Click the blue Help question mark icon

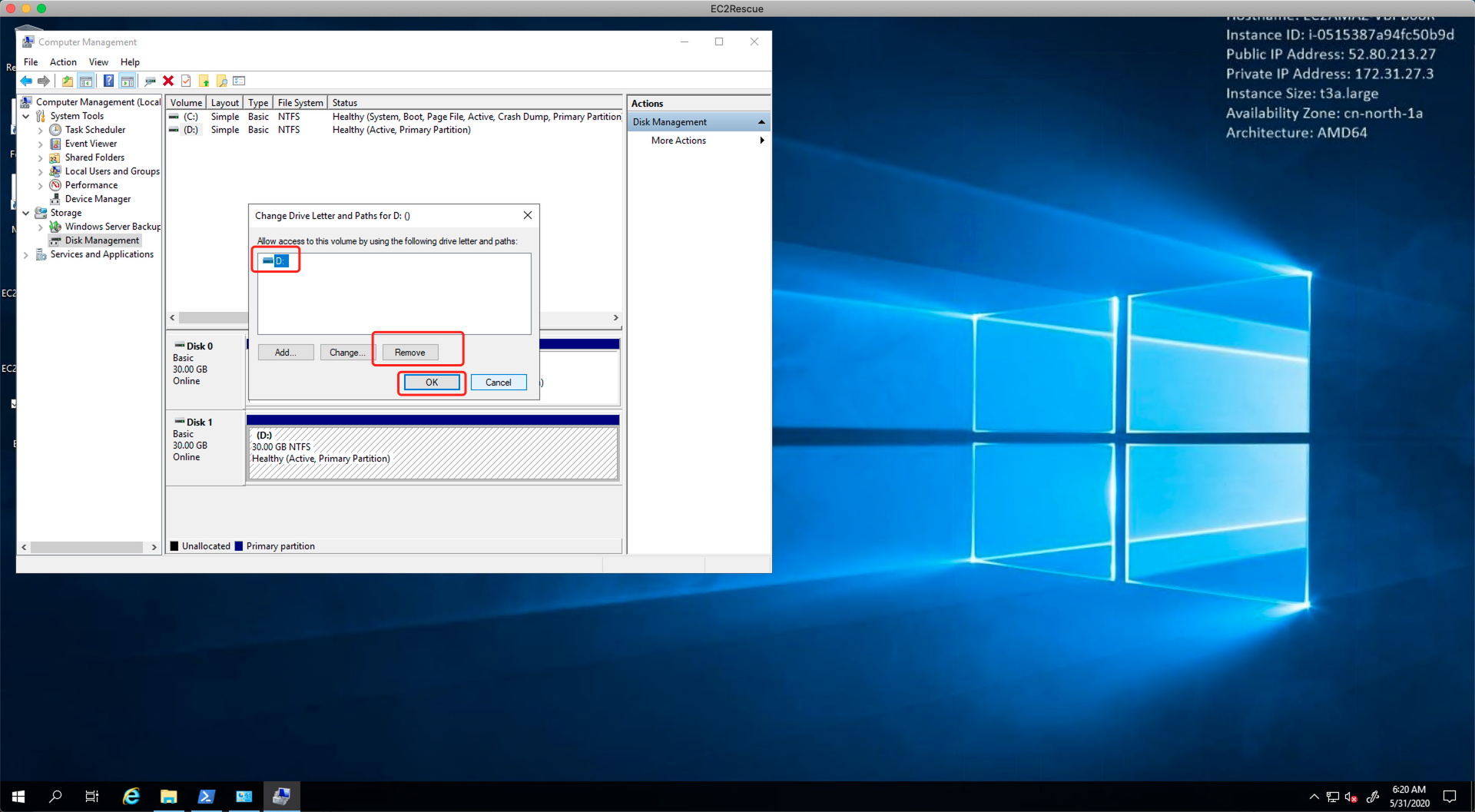[108, 81]
